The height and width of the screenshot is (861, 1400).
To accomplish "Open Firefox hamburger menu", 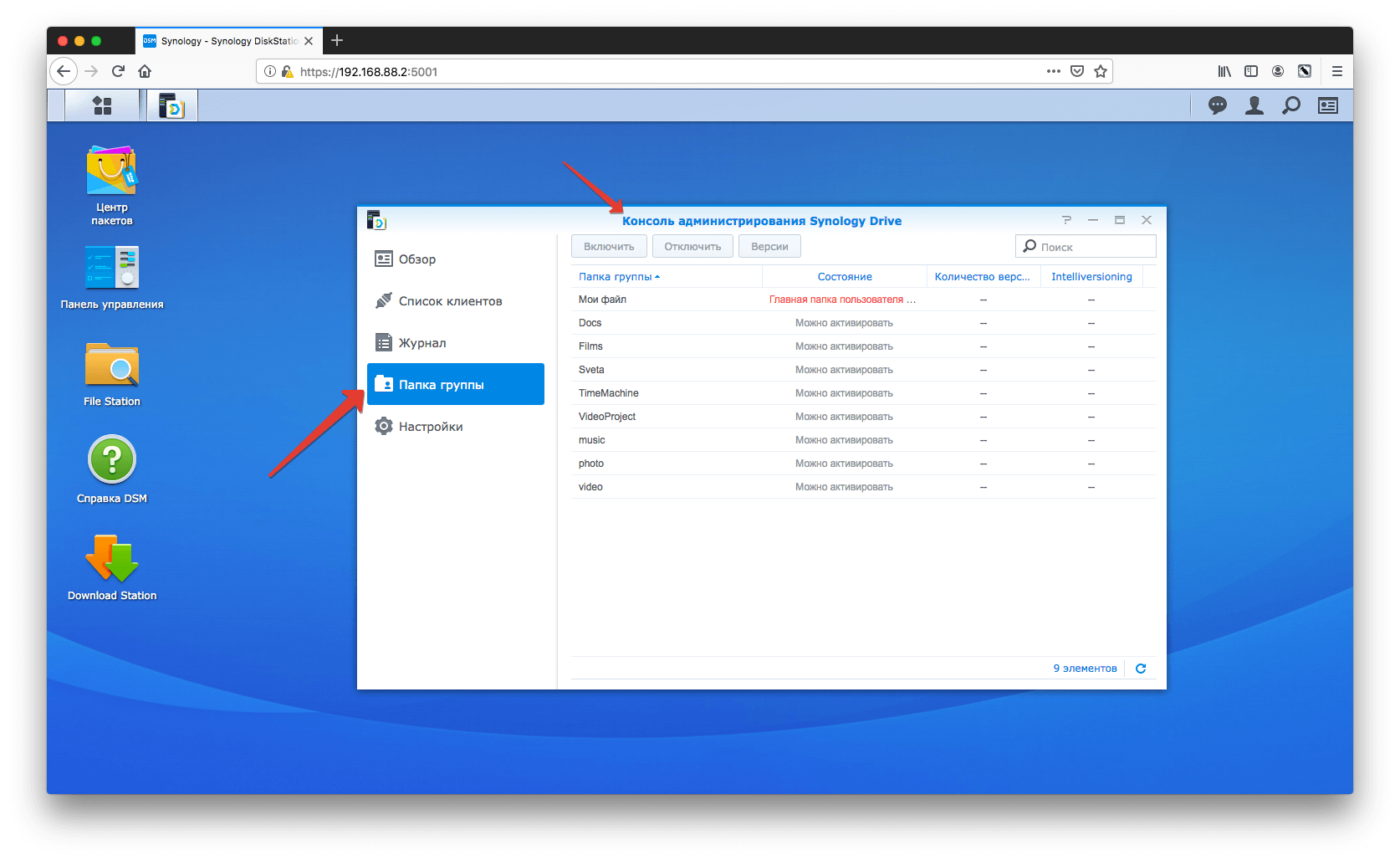I will point(1337,71).
